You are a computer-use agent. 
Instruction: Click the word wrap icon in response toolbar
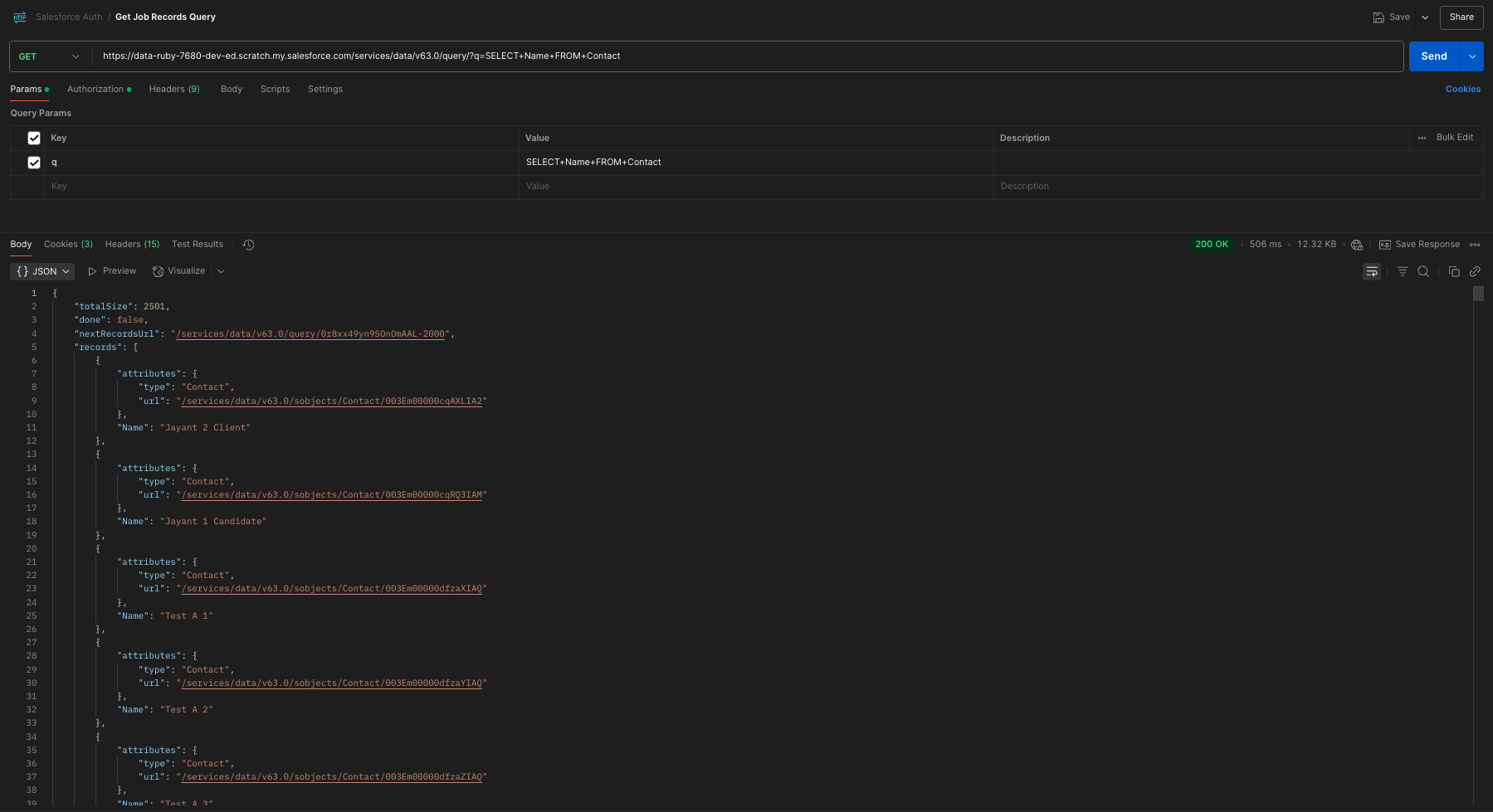(1372, 271)
